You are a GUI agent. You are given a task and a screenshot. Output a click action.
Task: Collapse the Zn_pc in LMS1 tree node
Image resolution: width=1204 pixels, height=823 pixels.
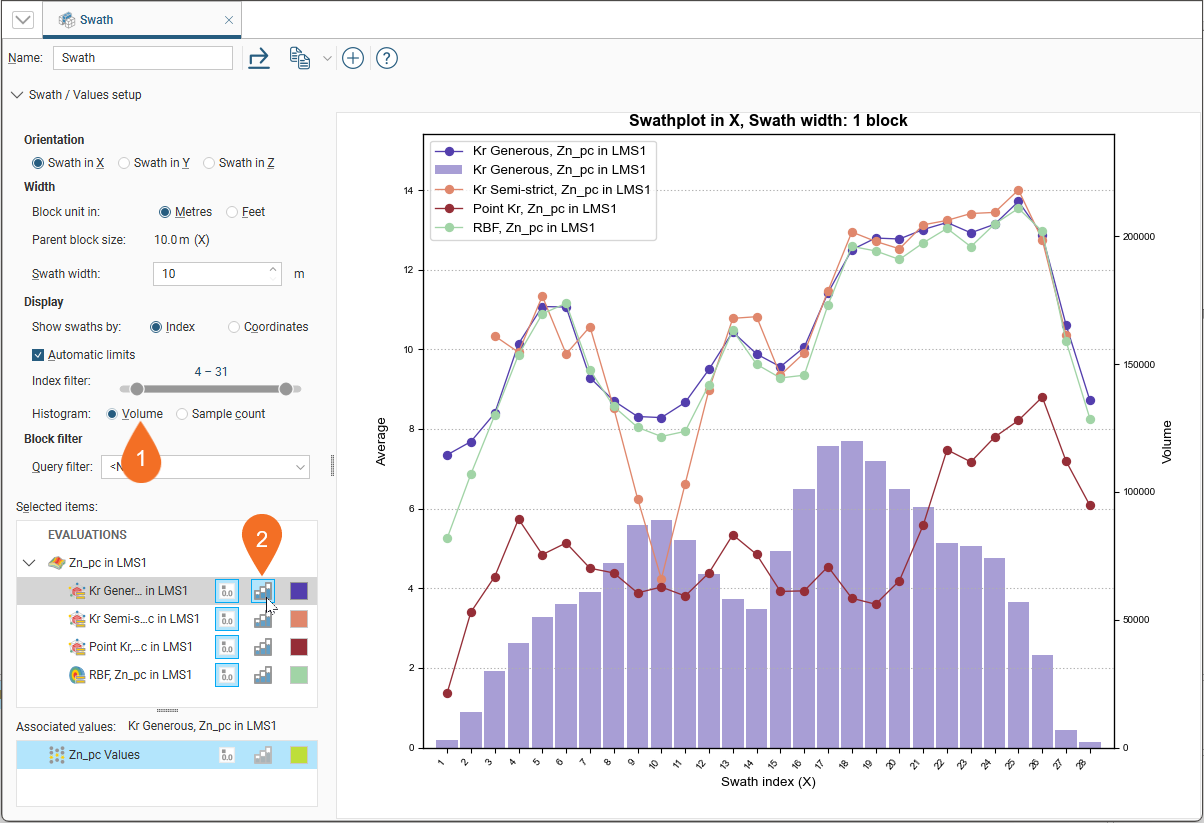point(28,563)
